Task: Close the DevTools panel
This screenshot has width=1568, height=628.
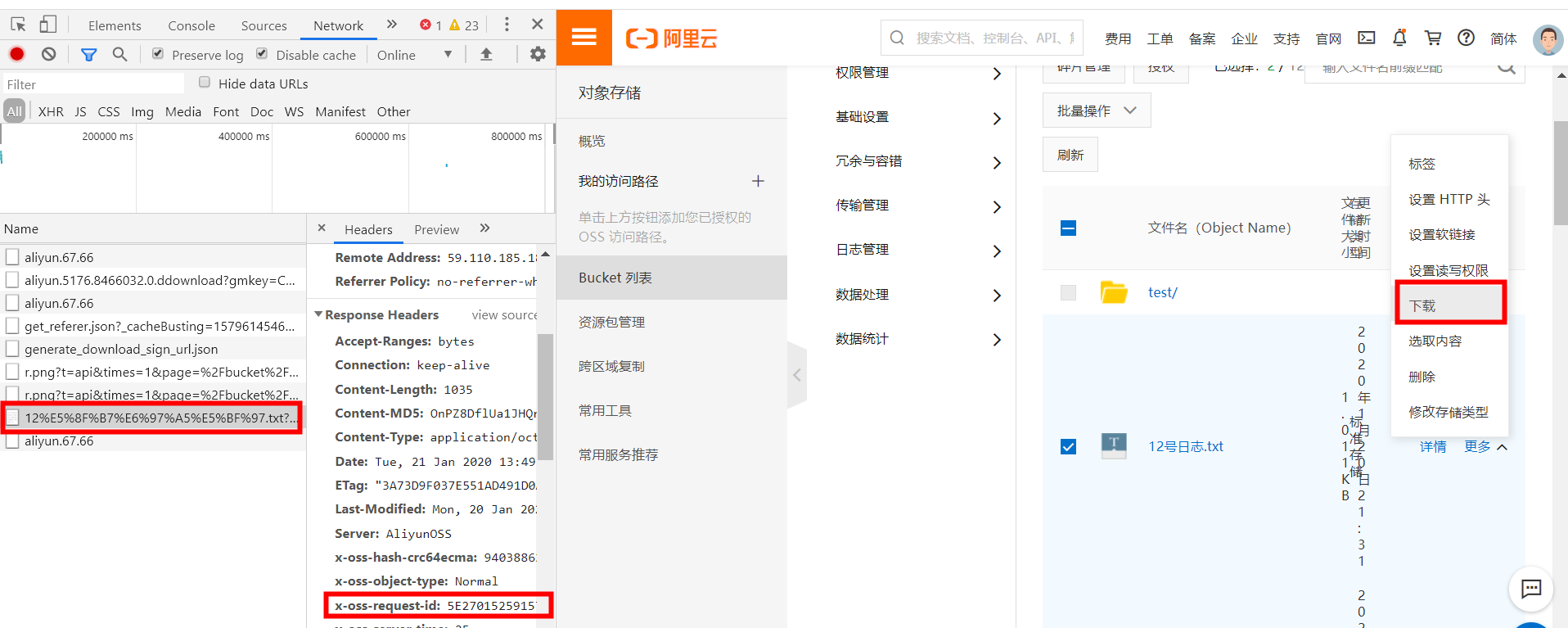Action: coord(538,25)
